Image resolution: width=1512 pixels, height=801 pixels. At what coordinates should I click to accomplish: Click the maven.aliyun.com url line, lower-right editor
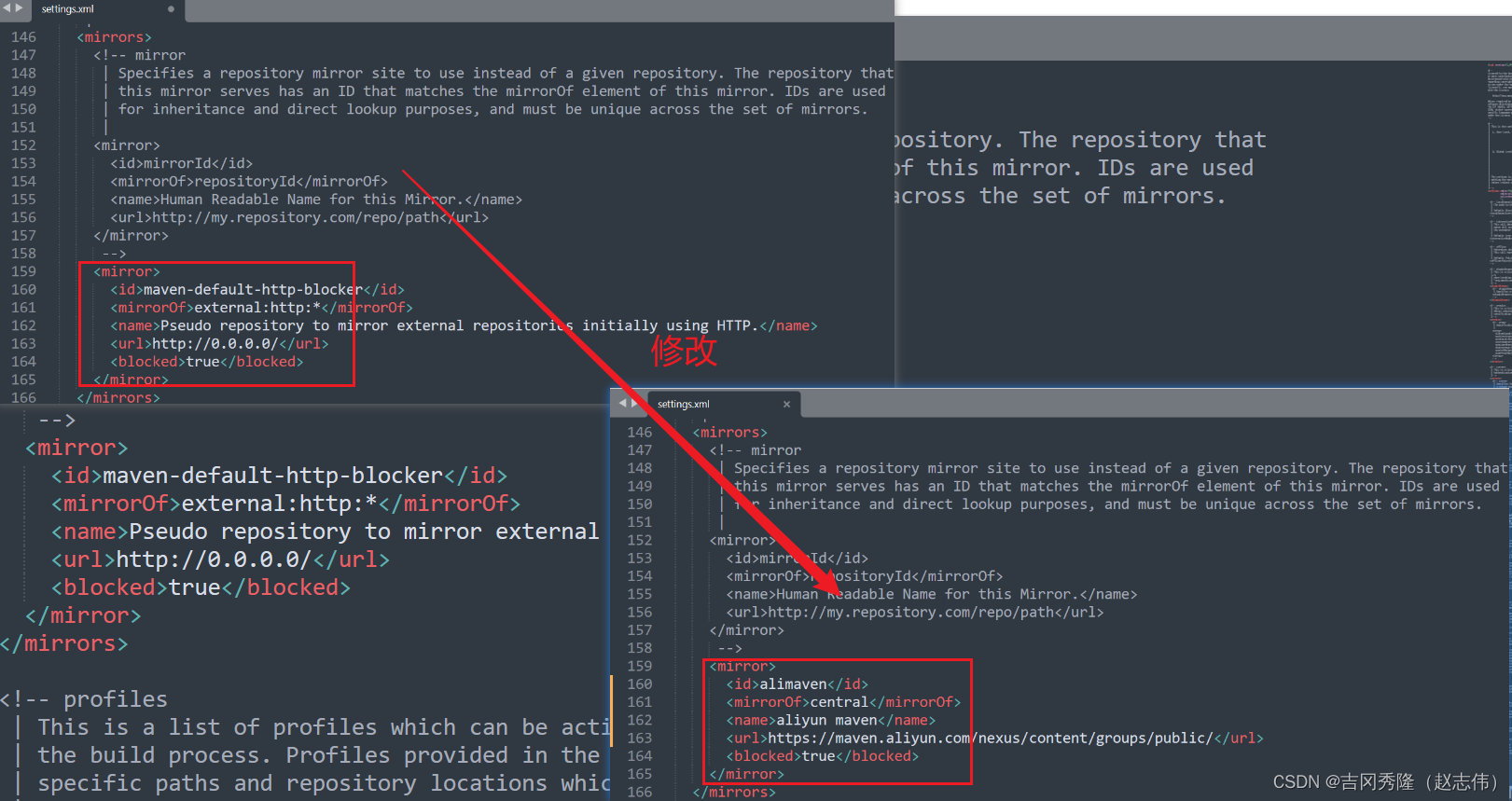[x=994, y=738]
